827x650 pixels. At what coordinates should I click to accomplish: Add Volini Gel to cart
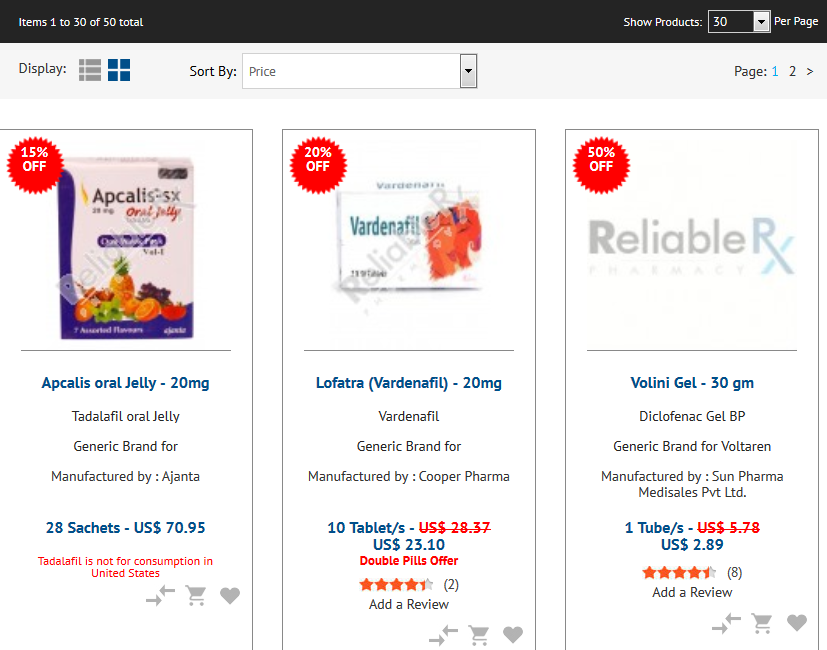[762, 623]
